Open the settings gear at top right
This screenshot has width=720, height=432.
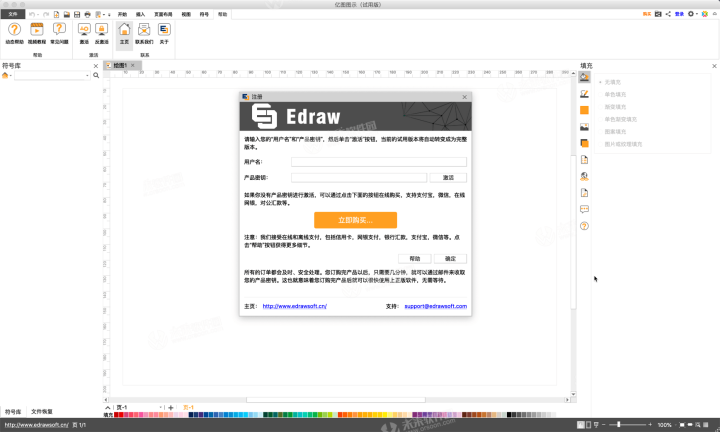coord(691,14)
